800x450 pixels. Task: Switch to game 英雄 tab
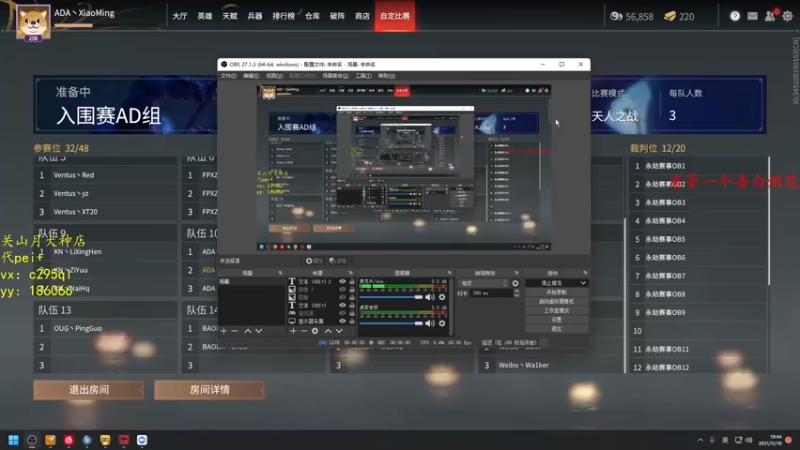[x=205, y=16]
